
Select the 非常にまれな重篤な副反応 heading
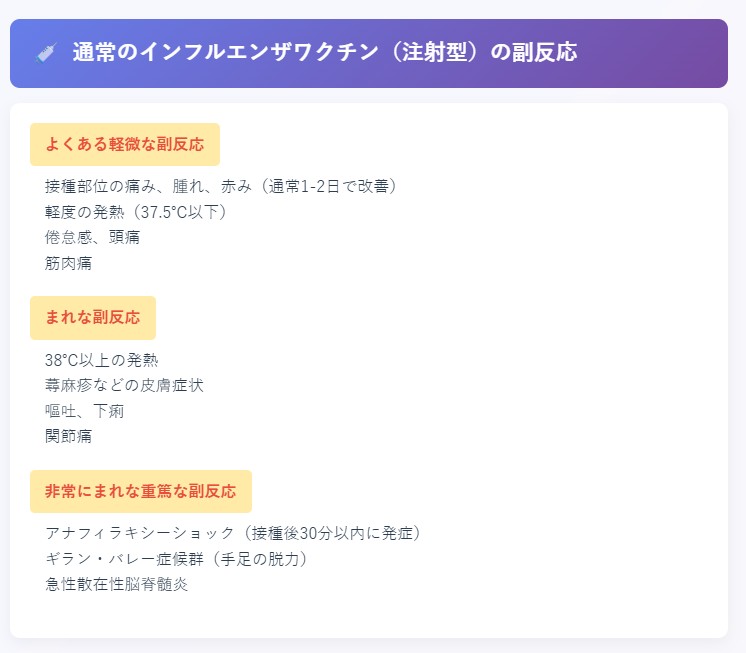pyautogui.click(x=141, y=491)
